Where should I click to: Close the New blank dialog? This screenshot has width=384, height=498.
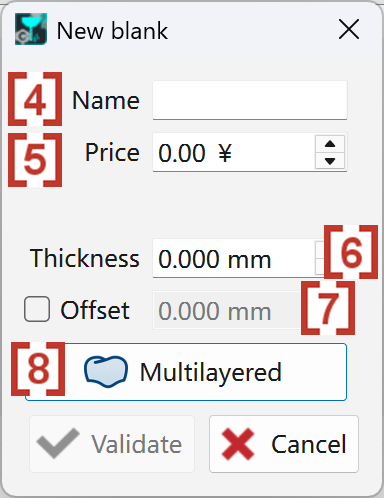[x=349, y=29]
